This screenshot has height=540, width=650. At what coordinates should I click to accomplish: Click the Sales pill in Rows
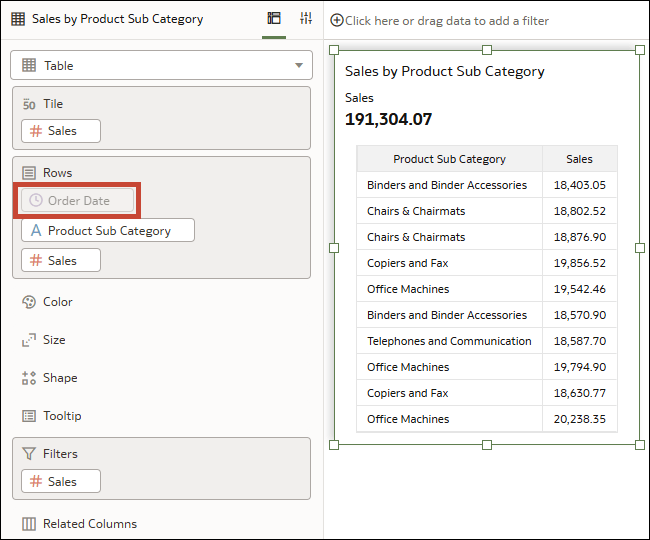click(62, 260)
